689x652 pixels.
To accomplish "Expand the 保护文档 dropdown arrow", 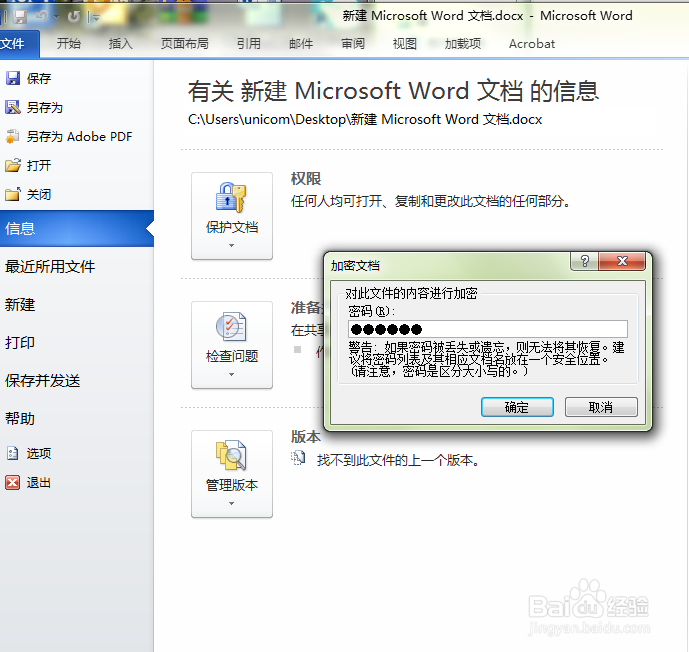I will click(232, 246).
